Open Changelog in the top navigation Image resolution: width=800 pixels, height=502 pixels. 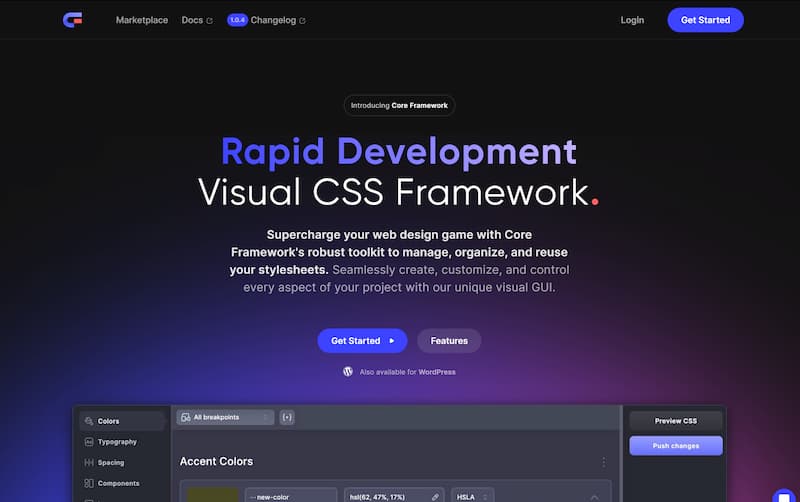coord(274,20)
